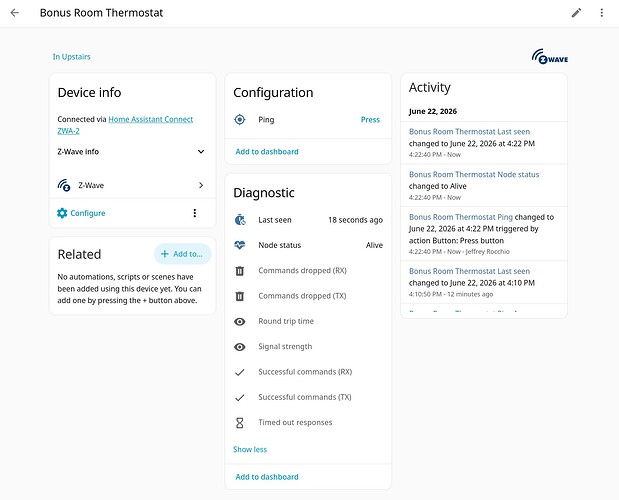This screenshot has width=619, height=500.
Task: Click the Node status heartbeat icon
Action: (x=240, y=245)
